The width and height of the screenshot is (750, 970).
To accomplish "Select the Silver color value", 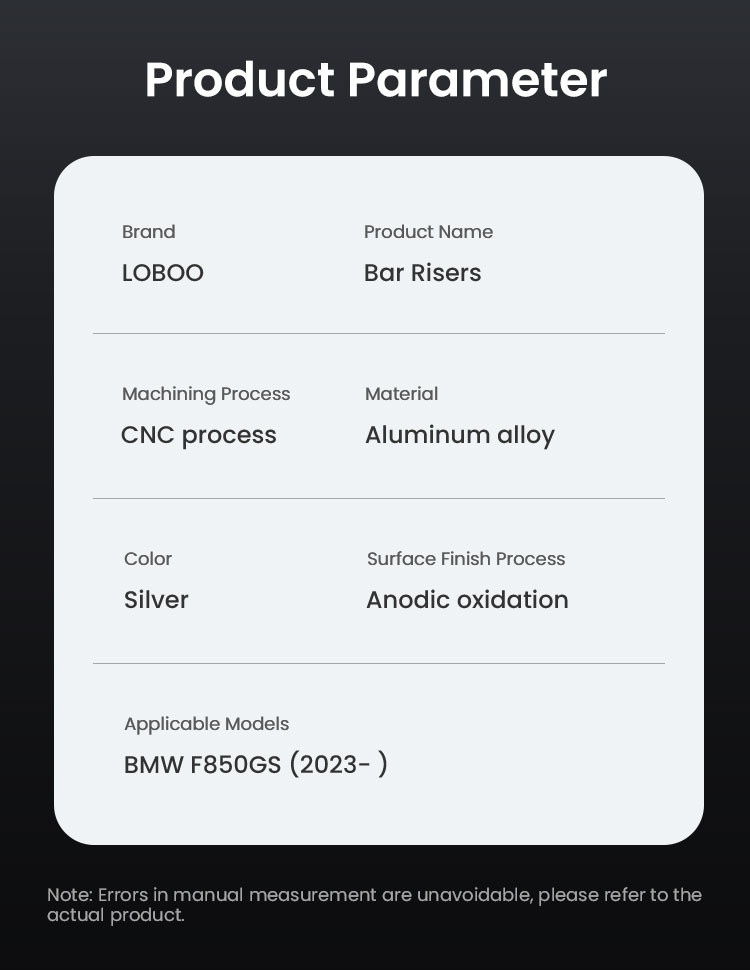I will (156, 600).
